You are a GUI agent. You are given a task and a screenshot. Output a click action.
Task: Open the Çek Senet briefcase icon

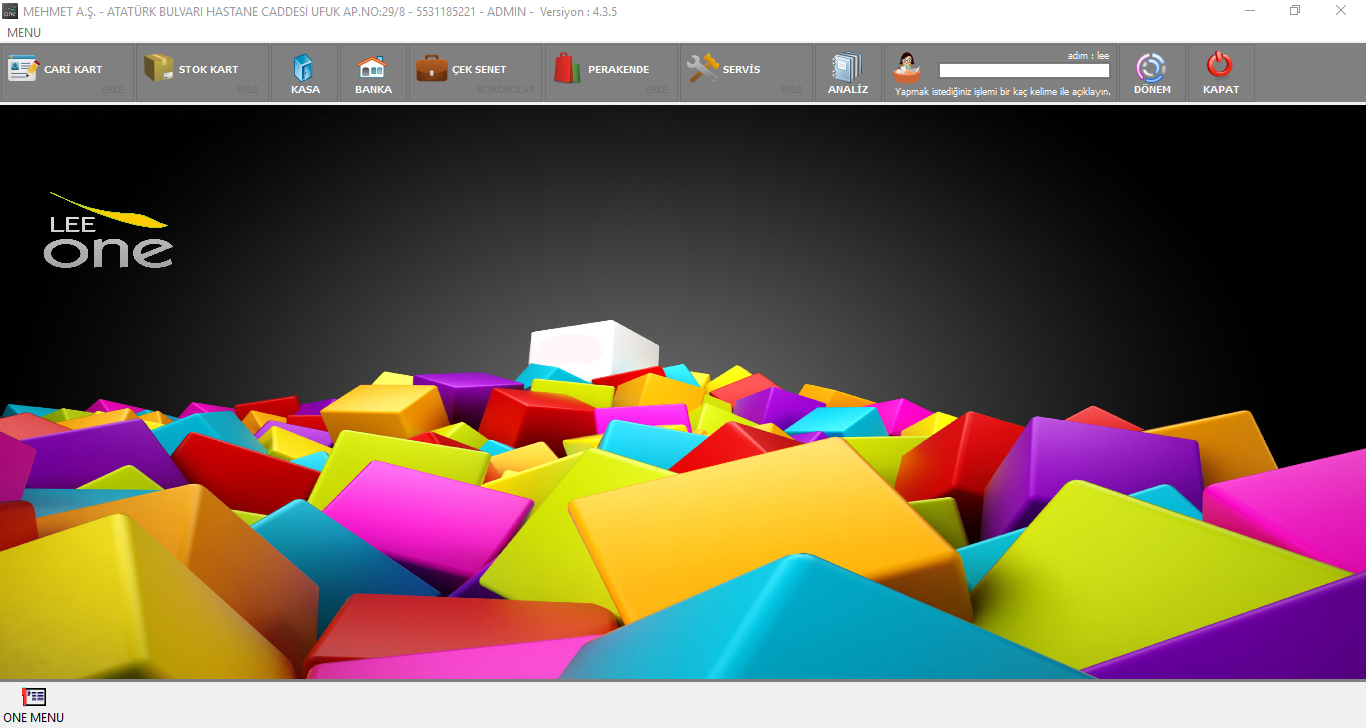click(x=432, y=68)
